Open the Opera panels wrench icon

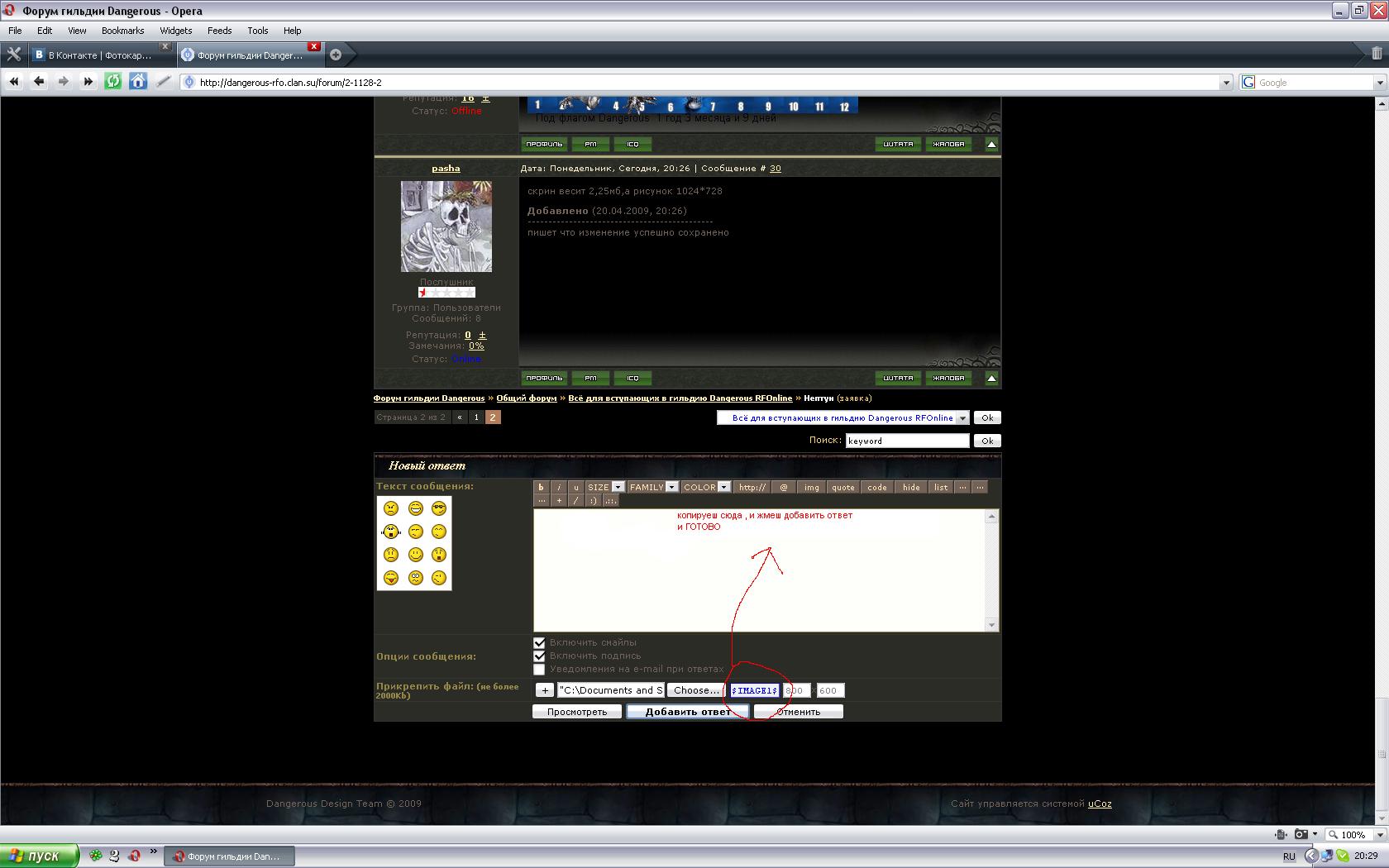14,55
